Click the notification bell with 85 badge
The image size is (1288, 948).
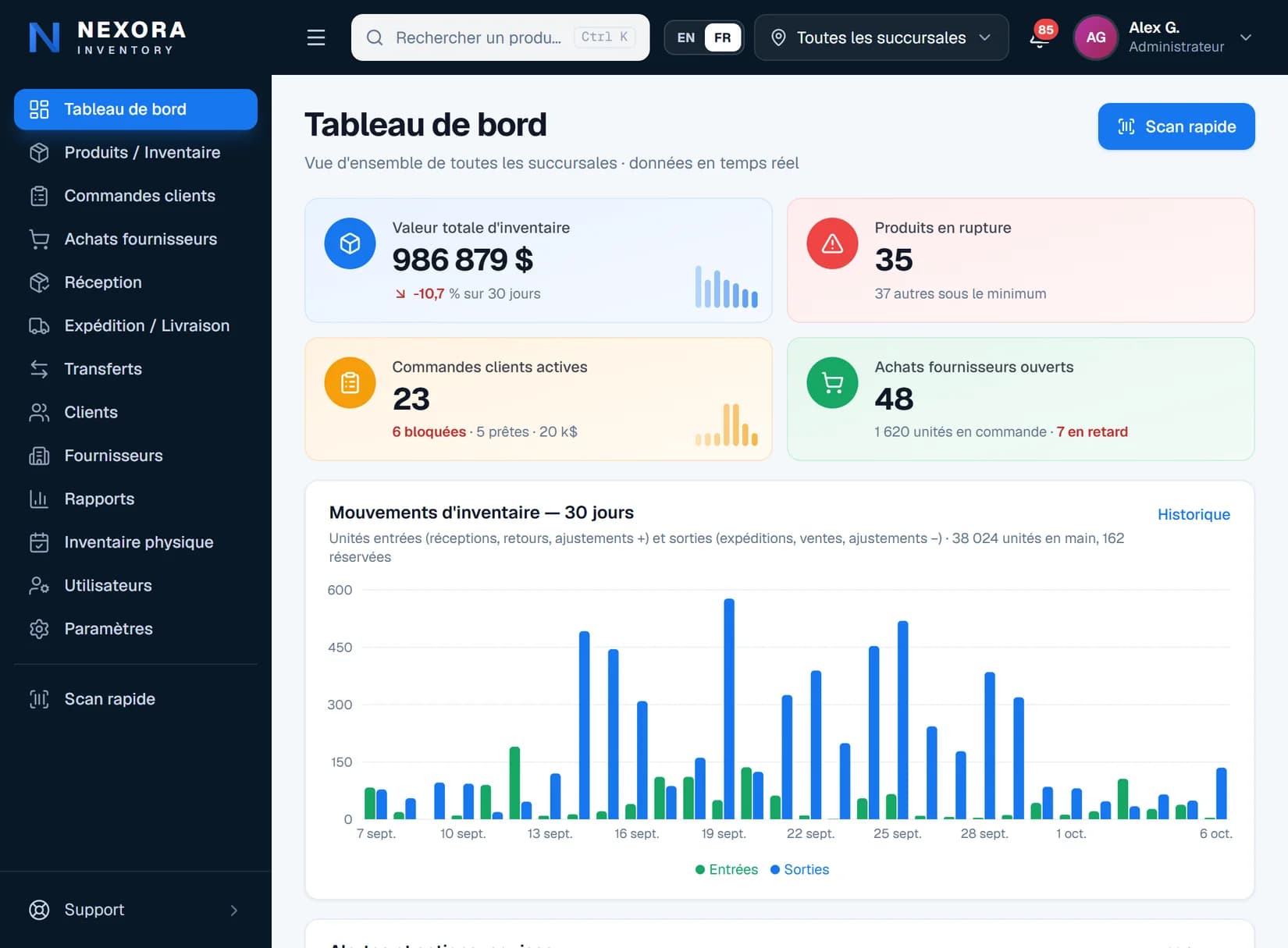[1041, 37]
